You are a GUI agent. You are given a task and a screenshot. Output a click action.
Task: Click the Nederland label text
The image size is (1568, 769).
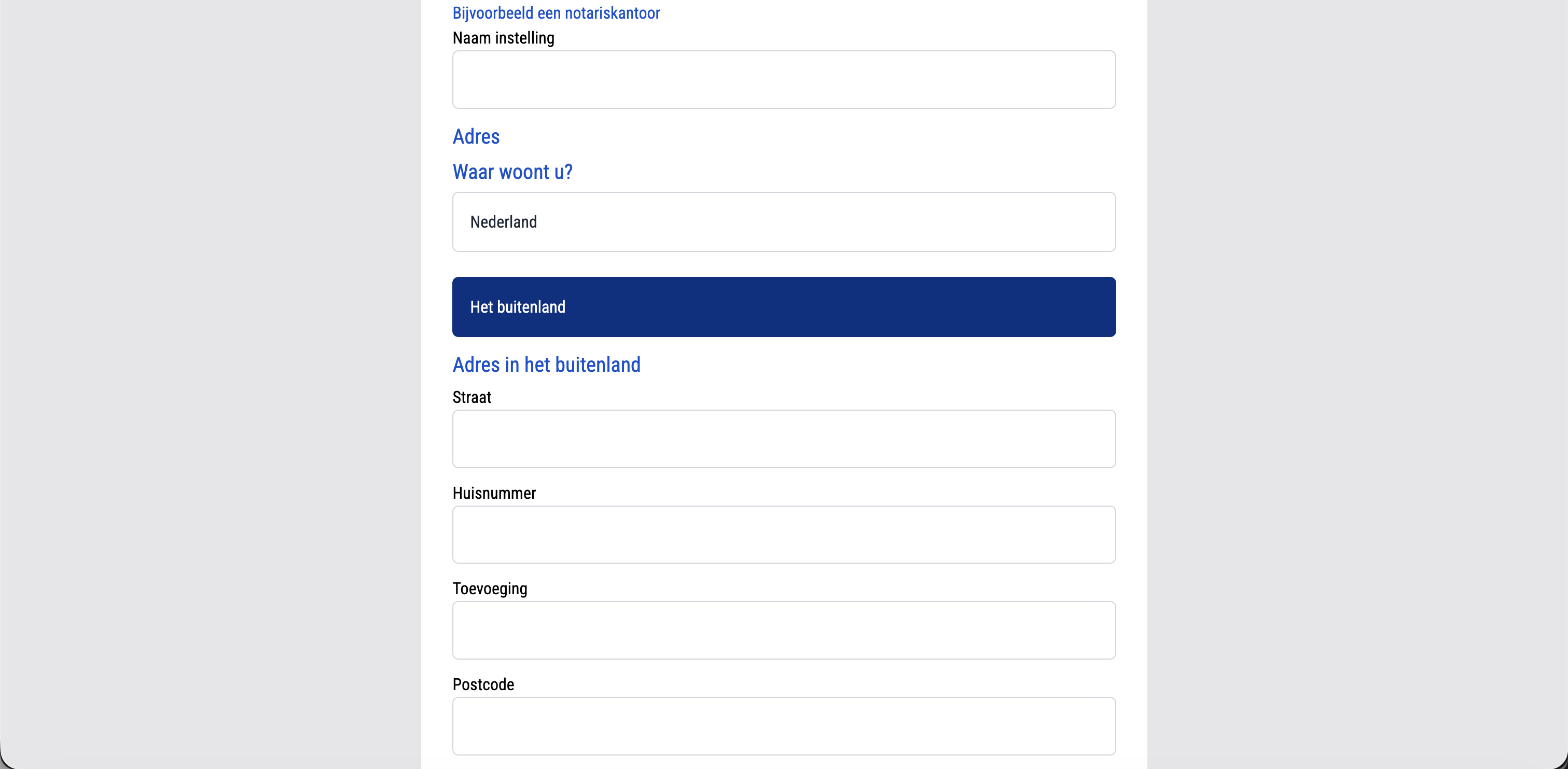click(x=504, y=222)
